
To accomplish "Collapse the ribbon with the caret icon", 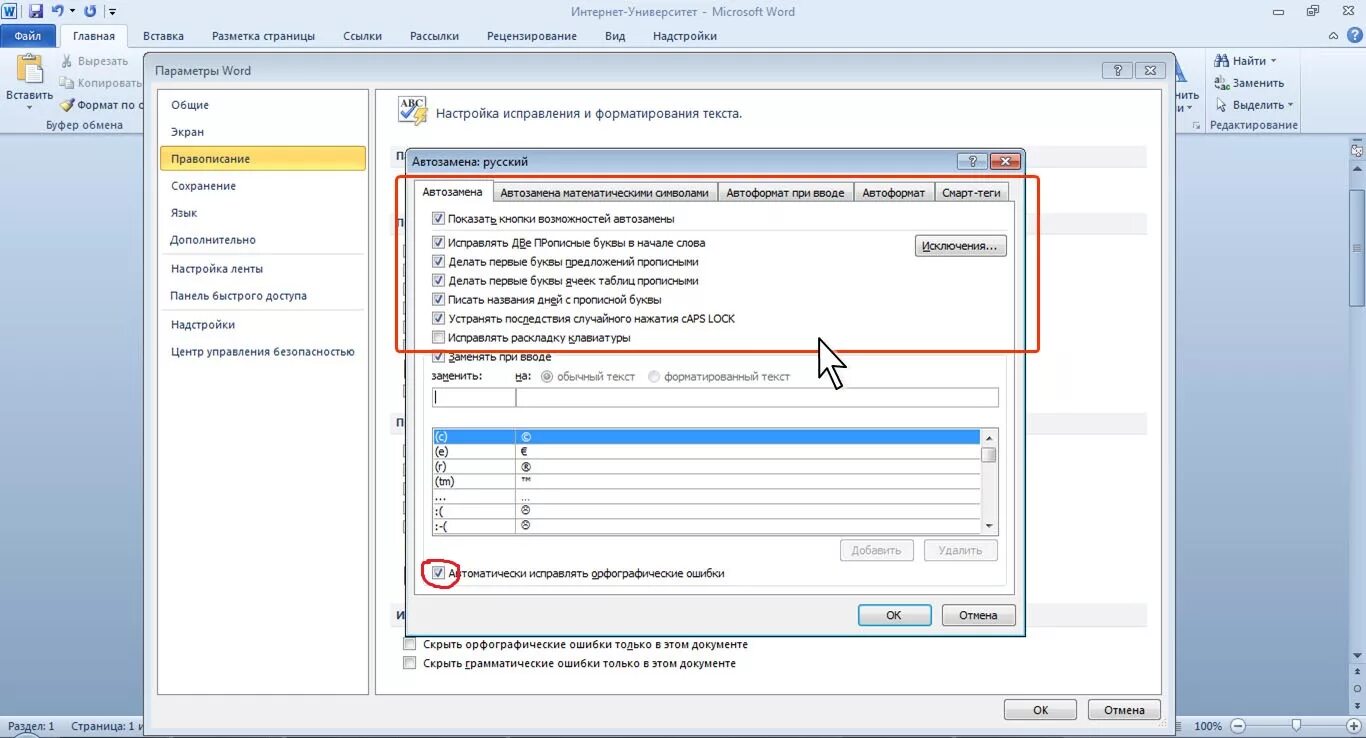I will [x=1333, y=36].
